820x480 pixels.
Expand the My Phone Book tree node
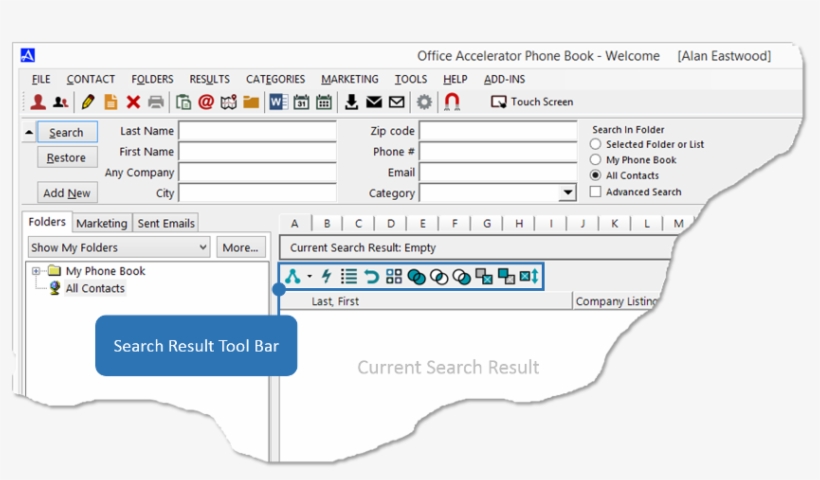[x=36, y=271]
